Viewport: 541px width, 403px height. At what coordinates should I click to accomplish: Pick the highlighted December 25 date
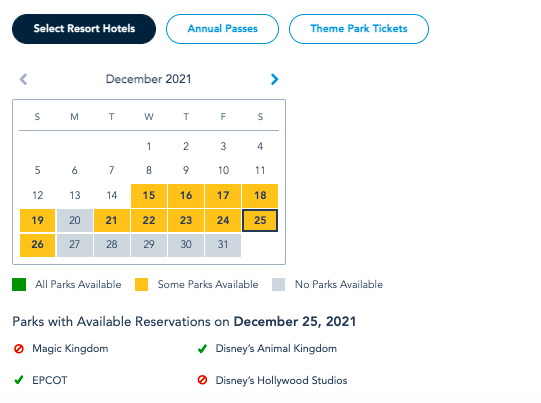(x=260, y=220)
